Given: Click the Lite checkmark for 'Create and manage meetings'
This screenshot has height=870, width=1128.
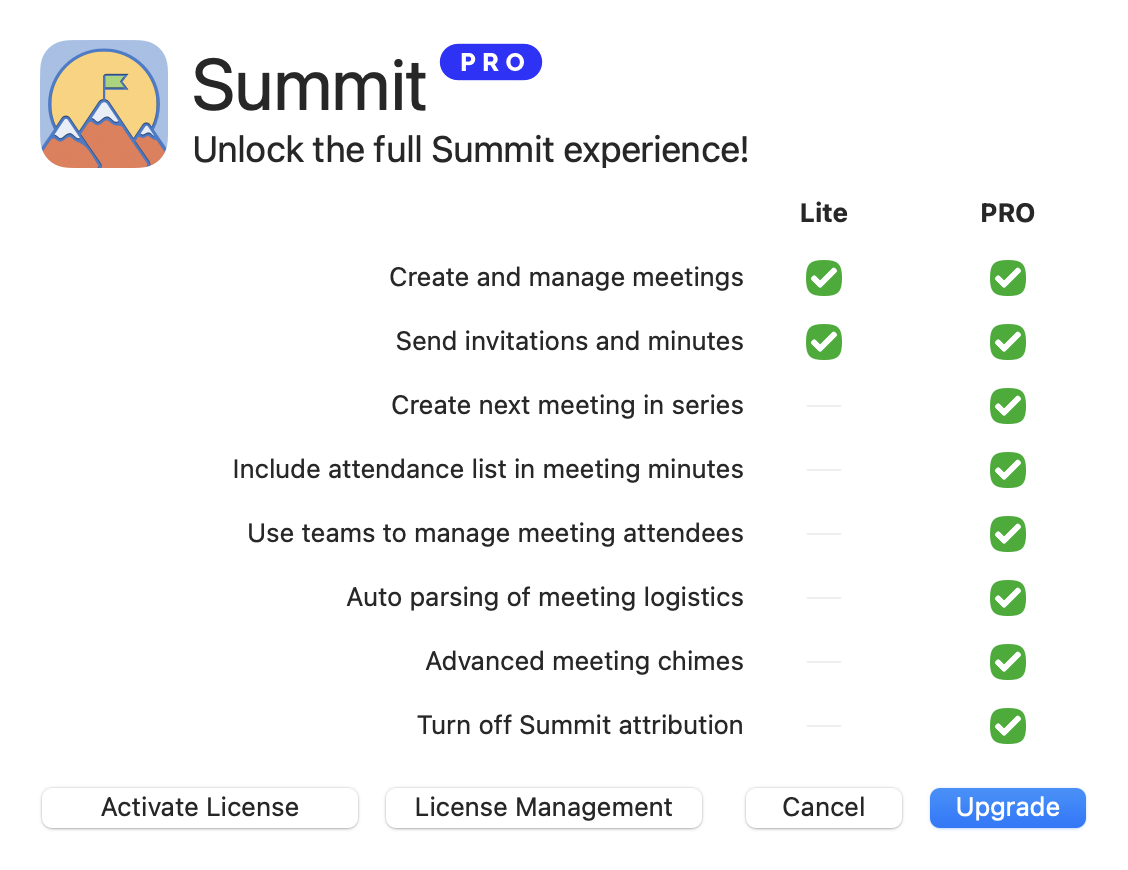Looking at the screenshot, I should [823, 278].
